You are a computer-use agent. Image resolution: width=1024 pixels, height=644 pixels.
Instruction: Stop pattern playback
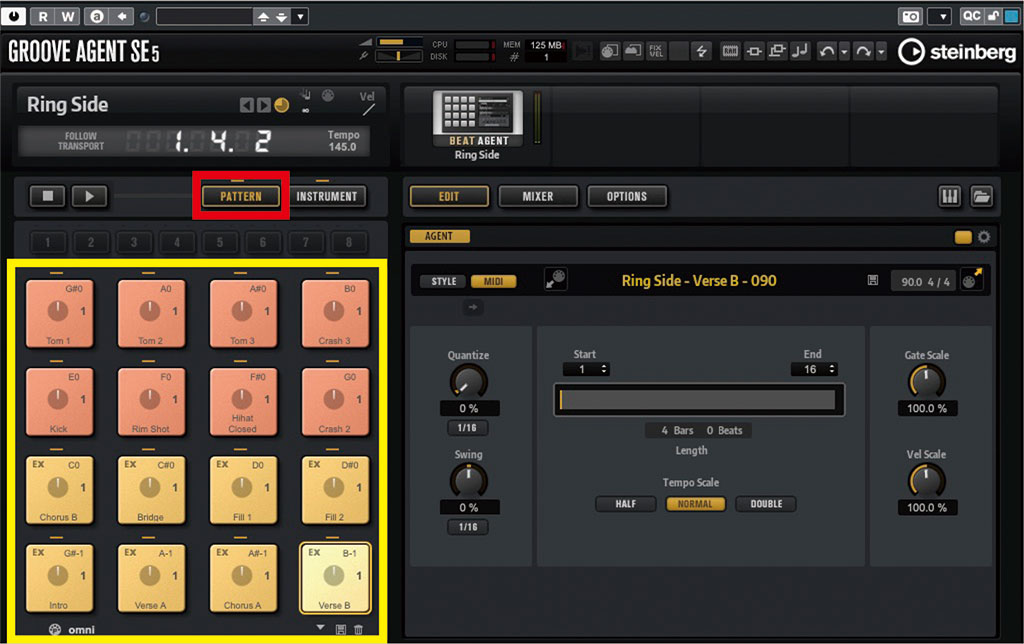pyautogui.click(x=47, y=196)
